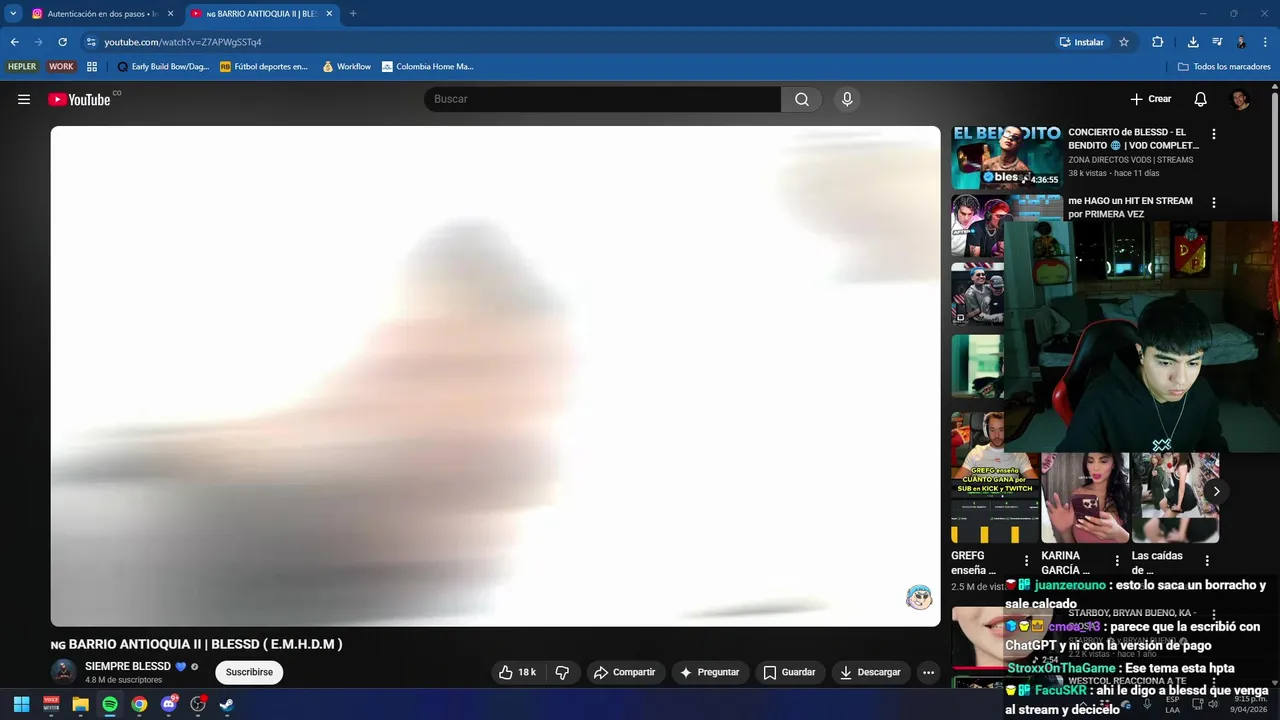Image resolution: width=1280 pixels, height=720 pixels.
Task: Open options for Las caídas short
Action: pyautogui.click(x=1207, y=561)
